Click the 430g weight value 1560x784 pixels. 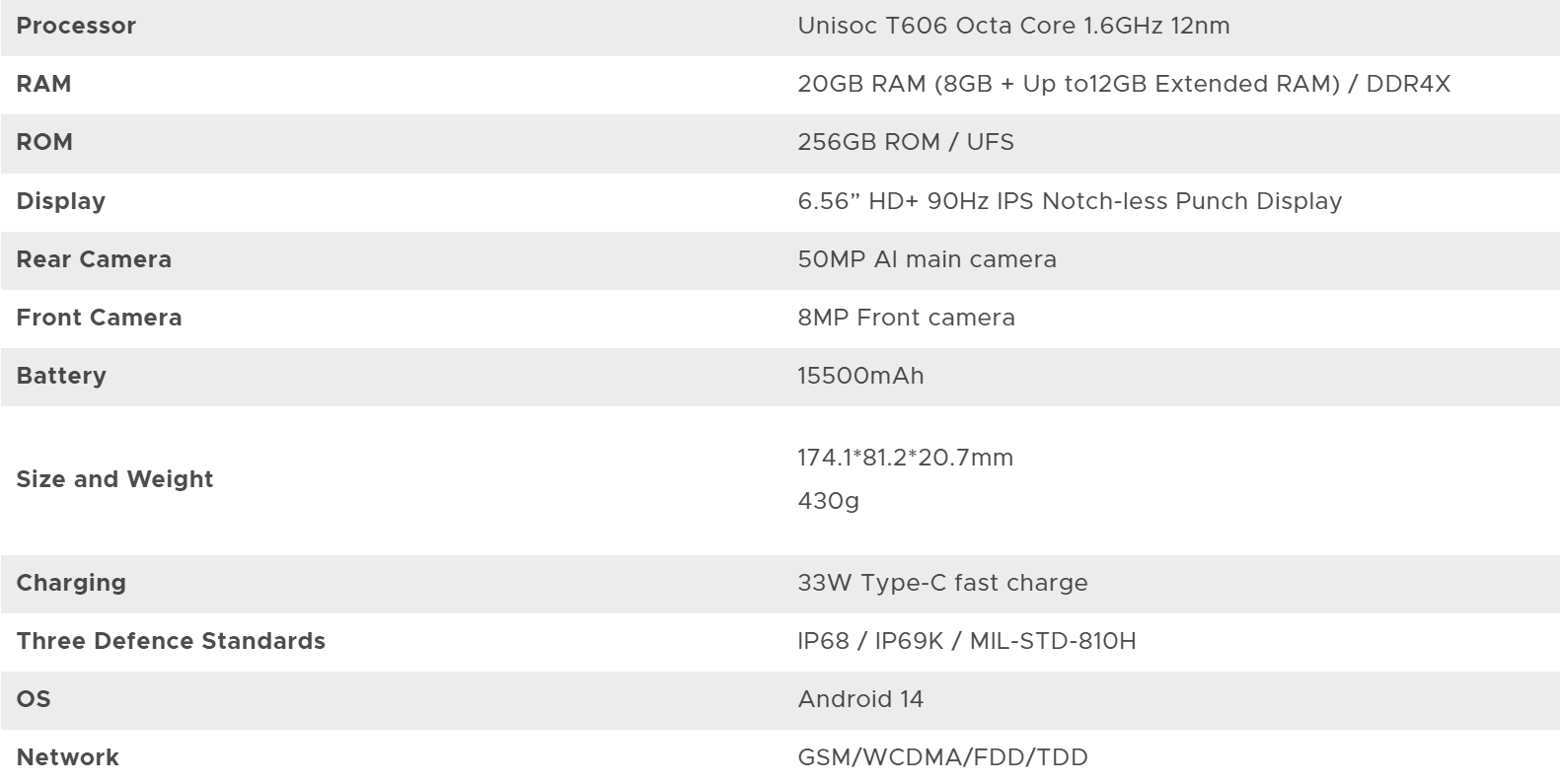pos(828,501)
